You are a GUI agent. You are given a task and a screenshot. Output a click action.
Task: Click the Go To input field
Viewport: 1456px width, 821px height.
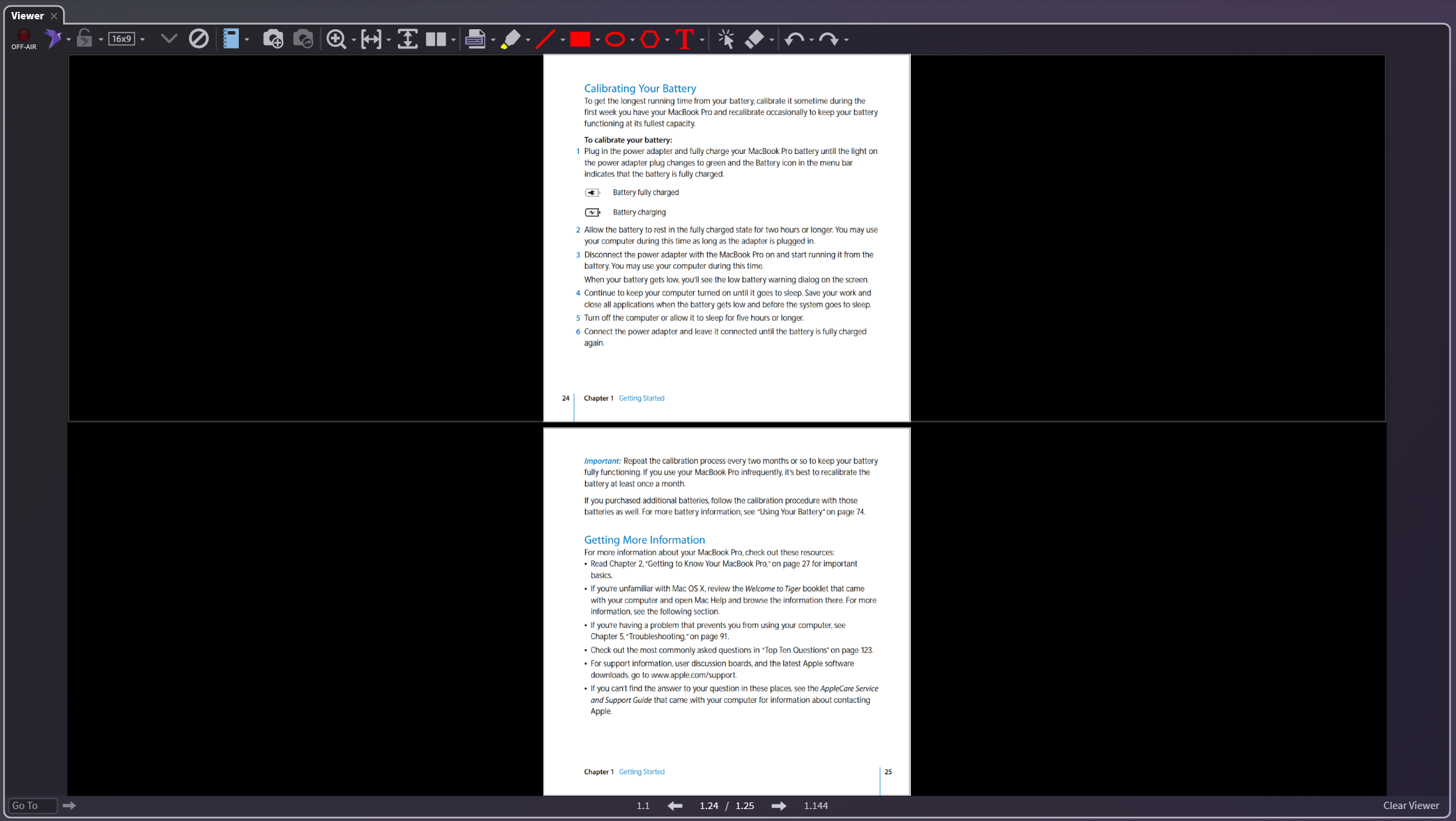point(31,806)
